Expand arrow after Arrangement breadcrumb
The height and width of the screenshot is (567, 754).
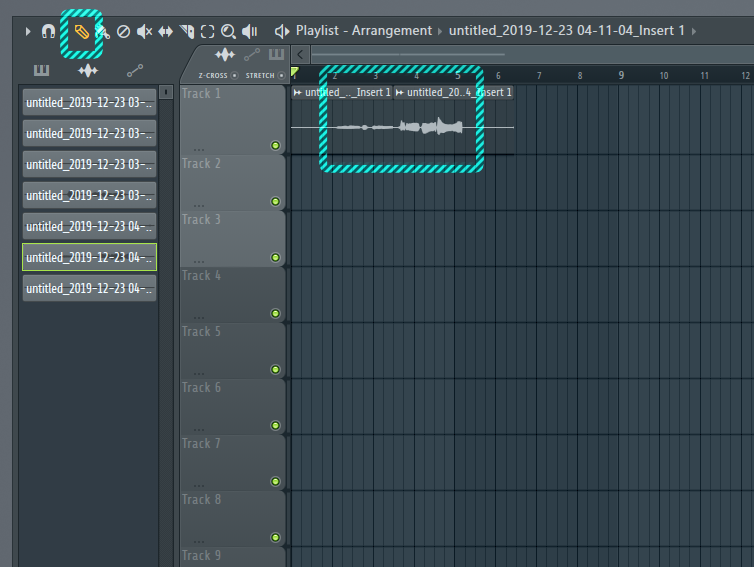coord(440,32)
